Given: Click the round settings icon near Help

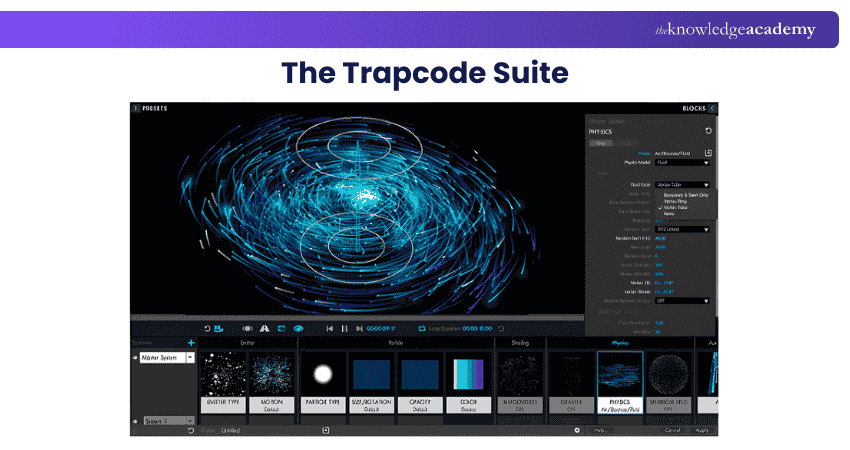Looking at the screenshot, I should pos(577,430).
